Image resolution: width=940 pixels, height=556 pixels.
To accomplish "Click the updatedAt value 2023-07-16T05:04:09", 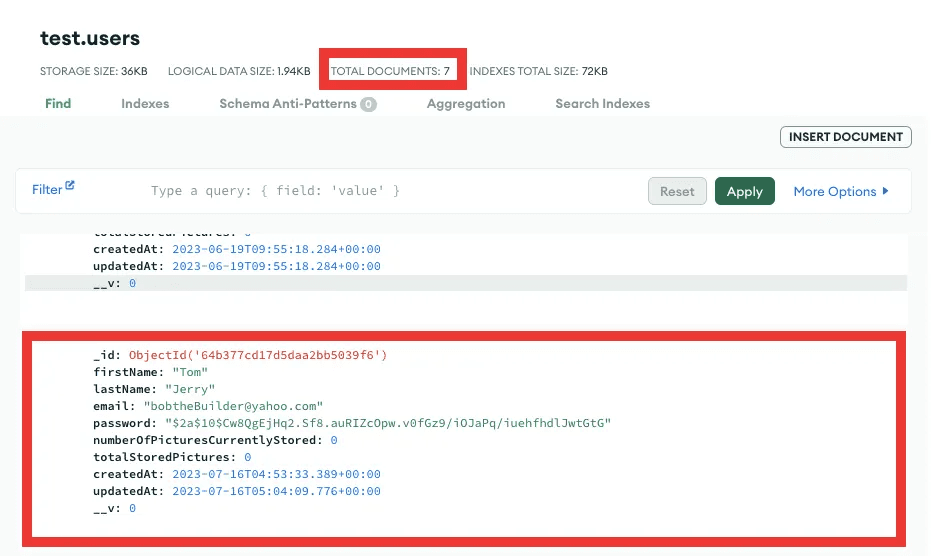I will pyautogui.click(x=276, y=492).
